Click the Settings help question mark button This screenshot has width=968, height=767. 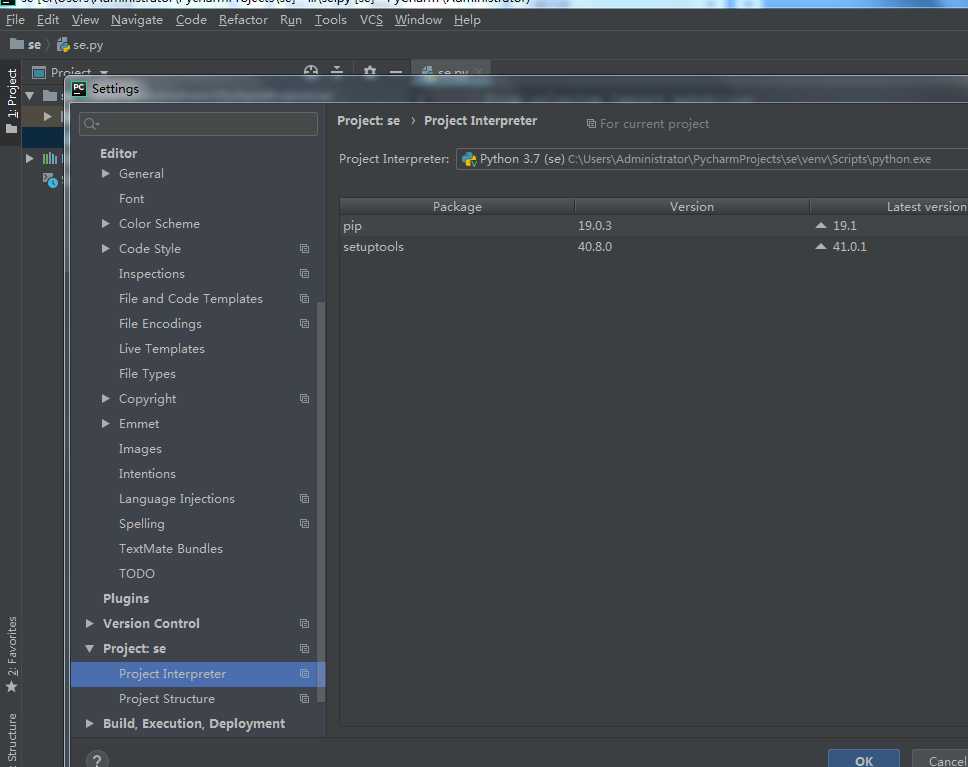97,760
